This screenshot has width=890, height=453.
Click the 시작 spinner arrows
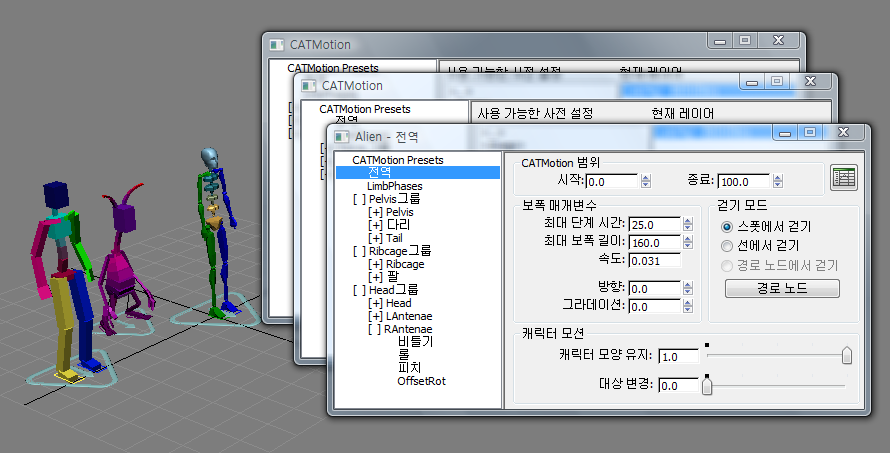click(646, 182)
